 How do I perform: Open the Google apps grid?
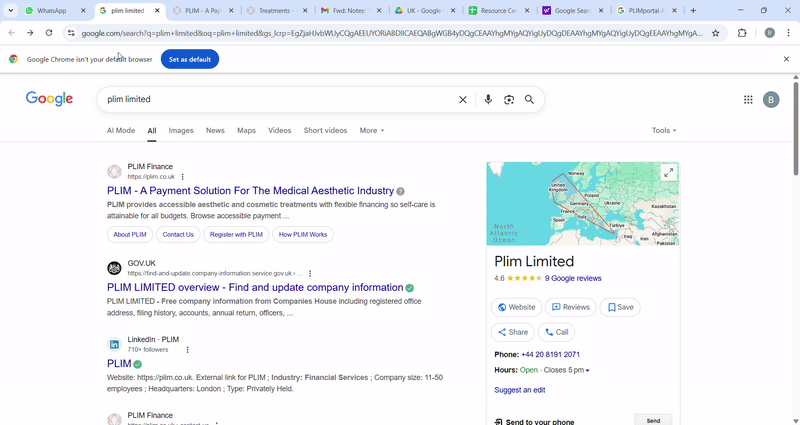(748, 100)
